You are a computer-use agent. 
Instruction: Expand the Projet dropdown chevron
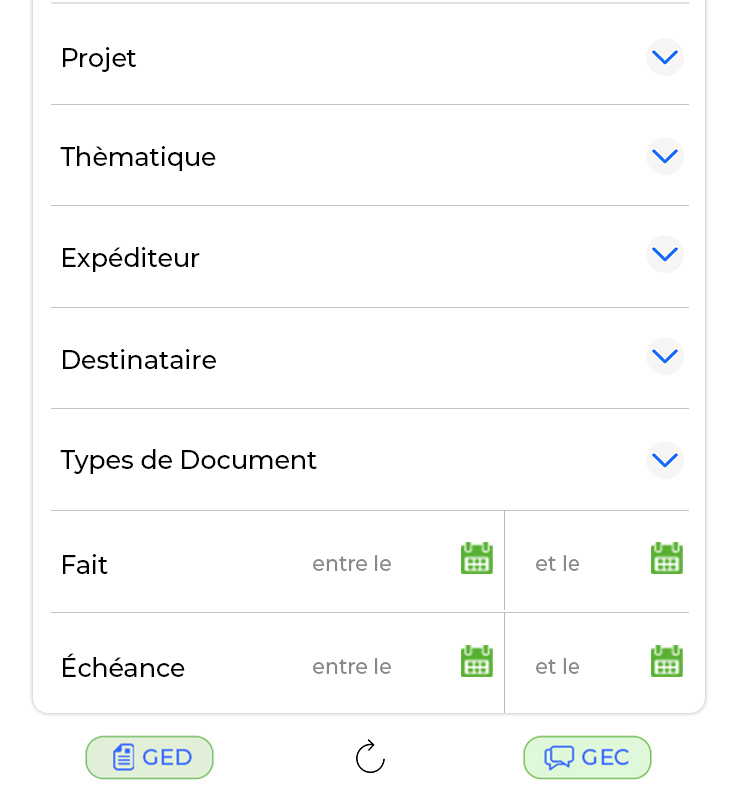coord(665,57)
